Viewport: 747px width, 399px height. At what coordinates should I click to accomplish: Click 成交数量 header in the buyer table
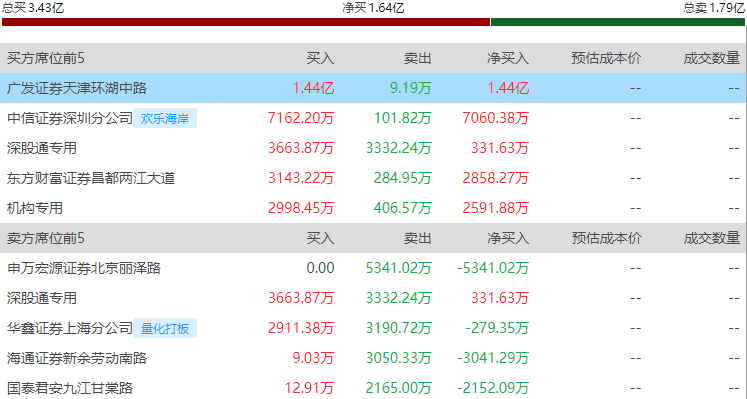pyautogui.click(x=712, y=58)
